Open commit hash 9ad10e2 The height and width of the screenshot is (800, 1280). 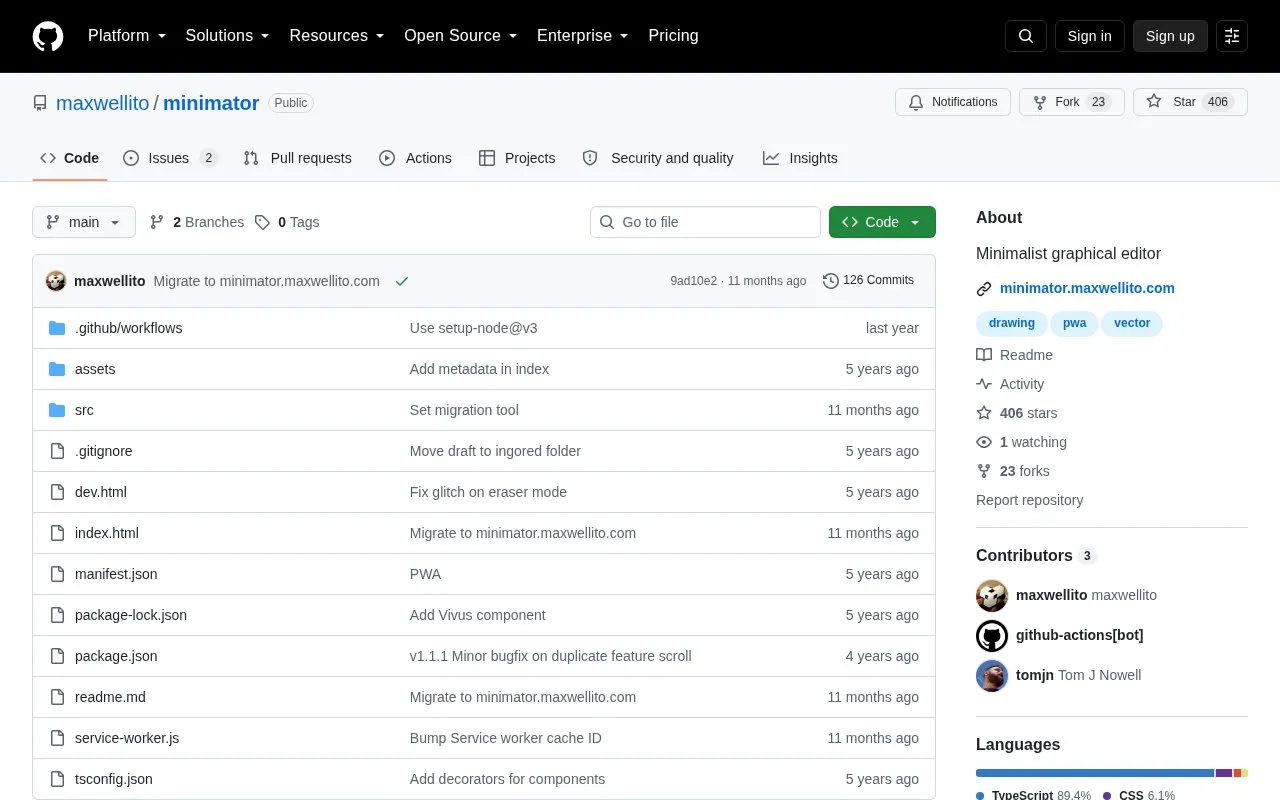click(x=693, y=281)
